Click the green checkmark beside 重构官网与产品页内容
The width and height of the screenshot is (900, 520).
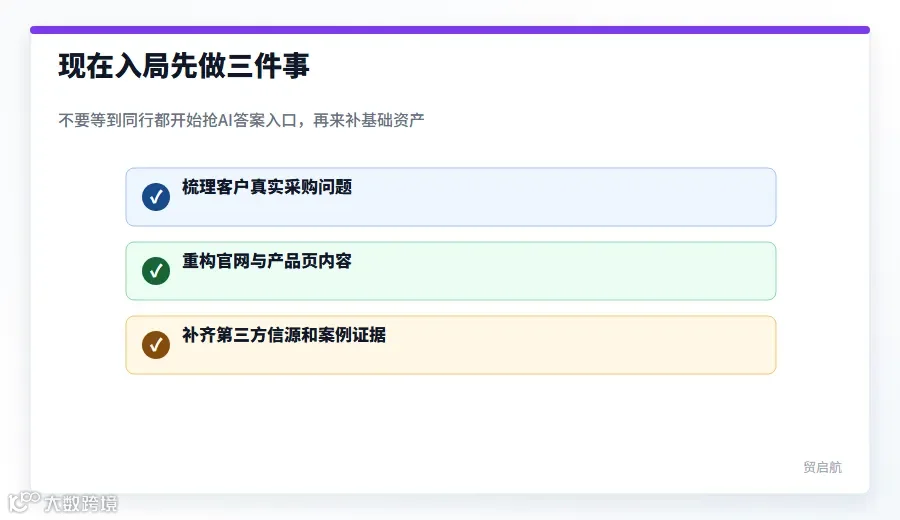156,271
